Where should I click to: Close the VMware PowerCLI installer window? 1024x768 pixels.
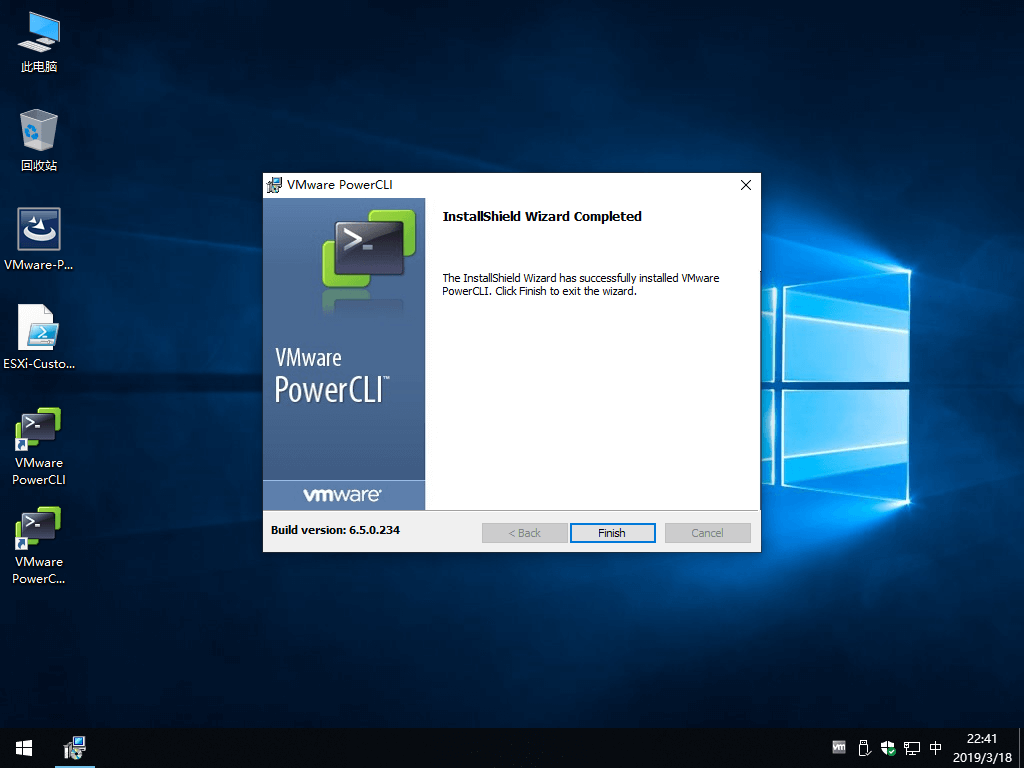tap(745, 185)
